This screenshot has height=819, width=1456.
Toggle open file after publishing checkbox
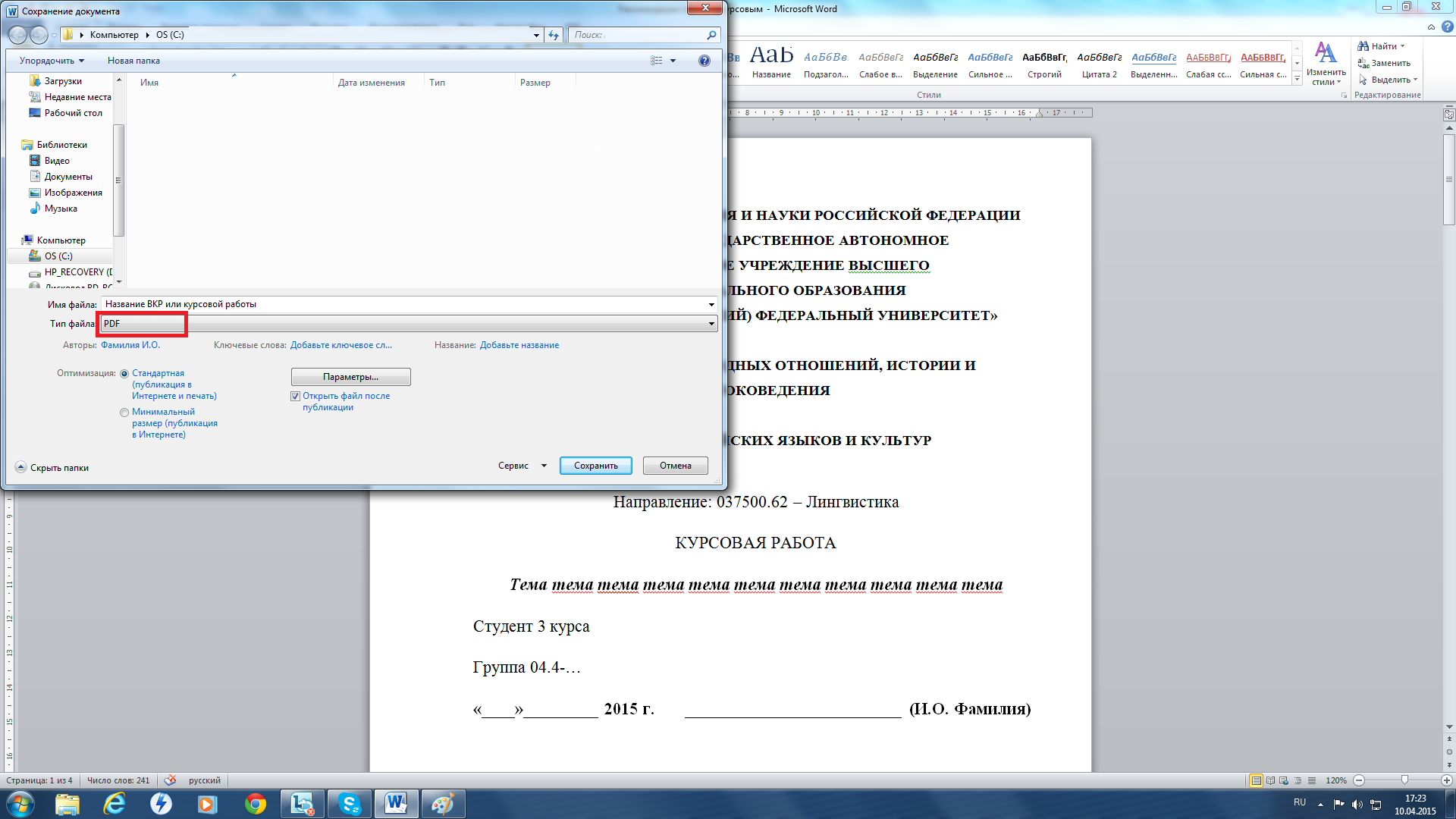(296, 397)
